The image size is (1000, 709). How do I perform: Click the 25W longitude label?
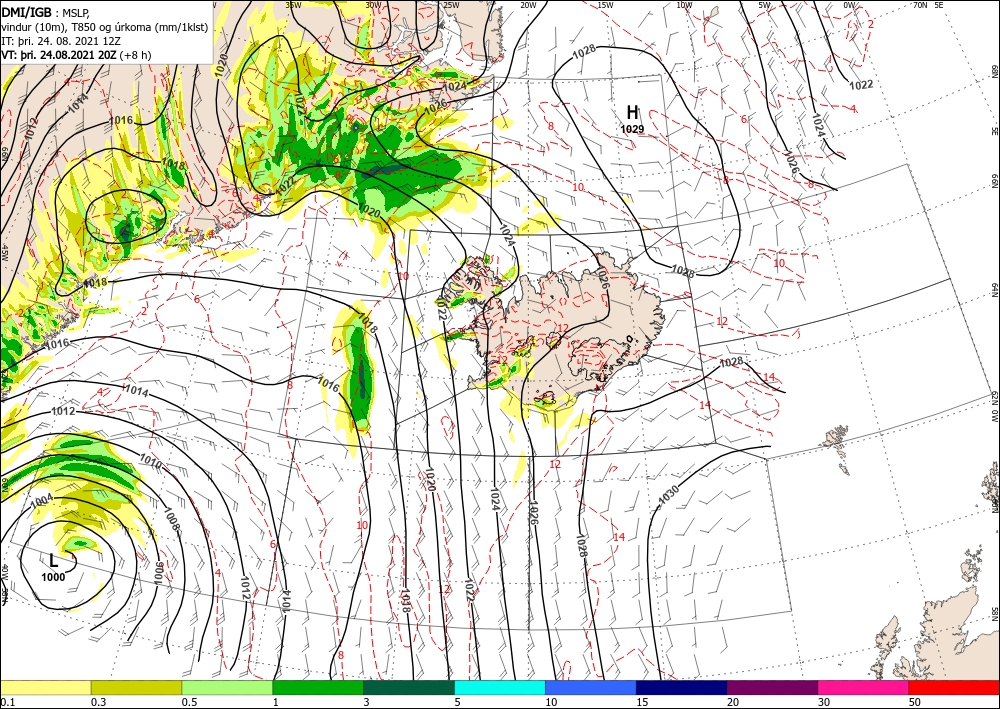coord(451,5)
